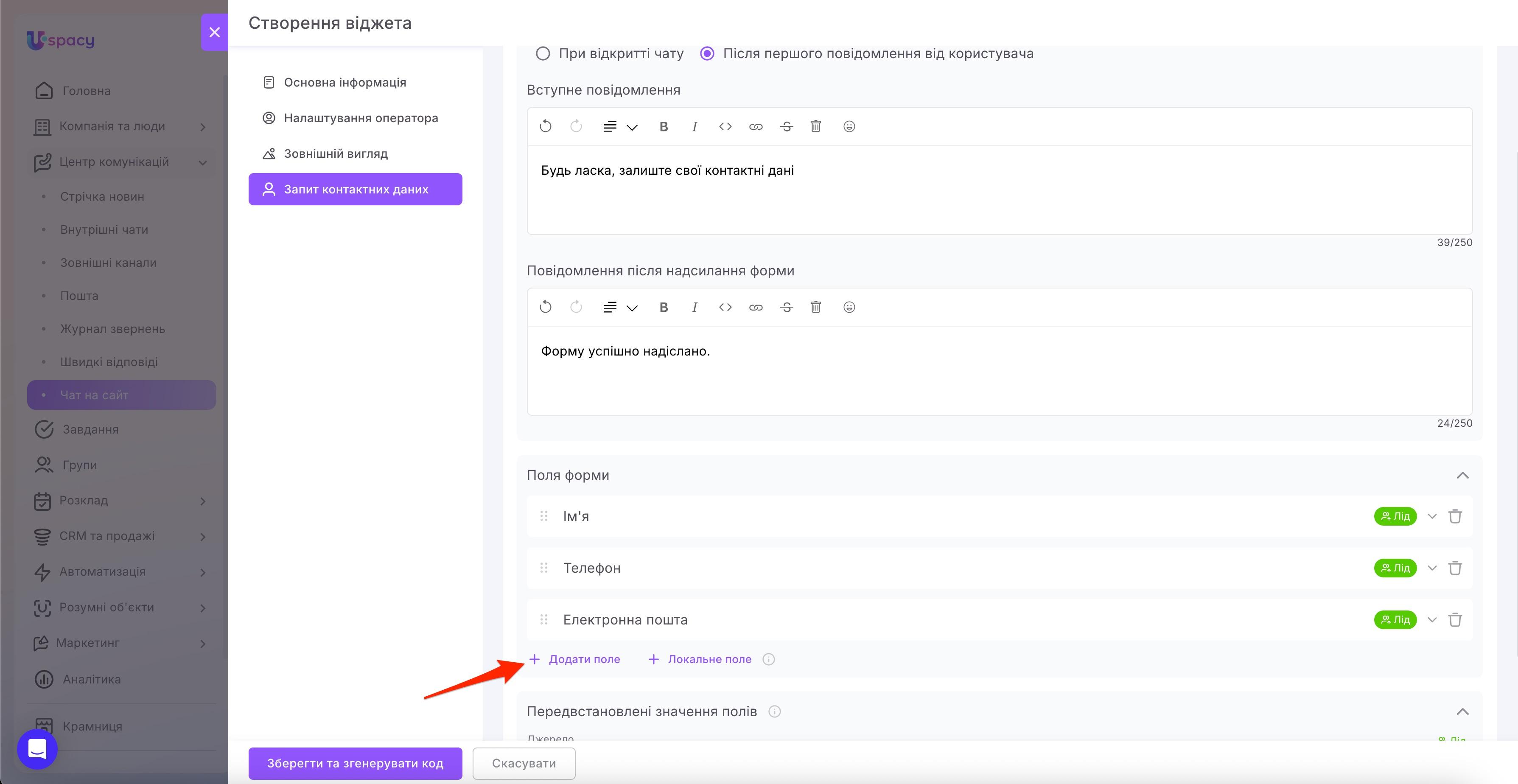
Task: Open Чат на сайт in sidebar
Action: coord(121,395)
